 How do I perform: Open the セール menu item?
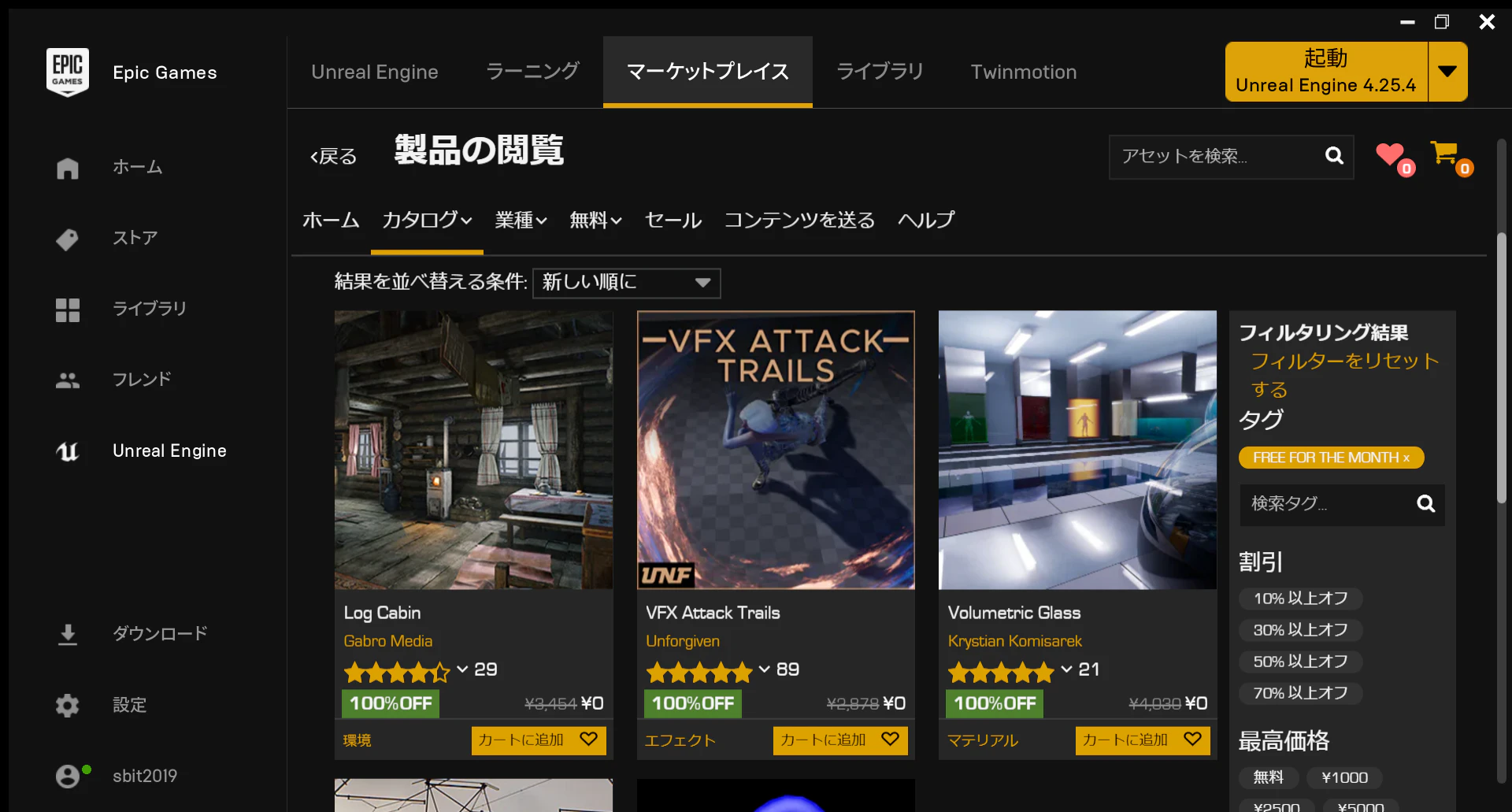pos(673,221)
